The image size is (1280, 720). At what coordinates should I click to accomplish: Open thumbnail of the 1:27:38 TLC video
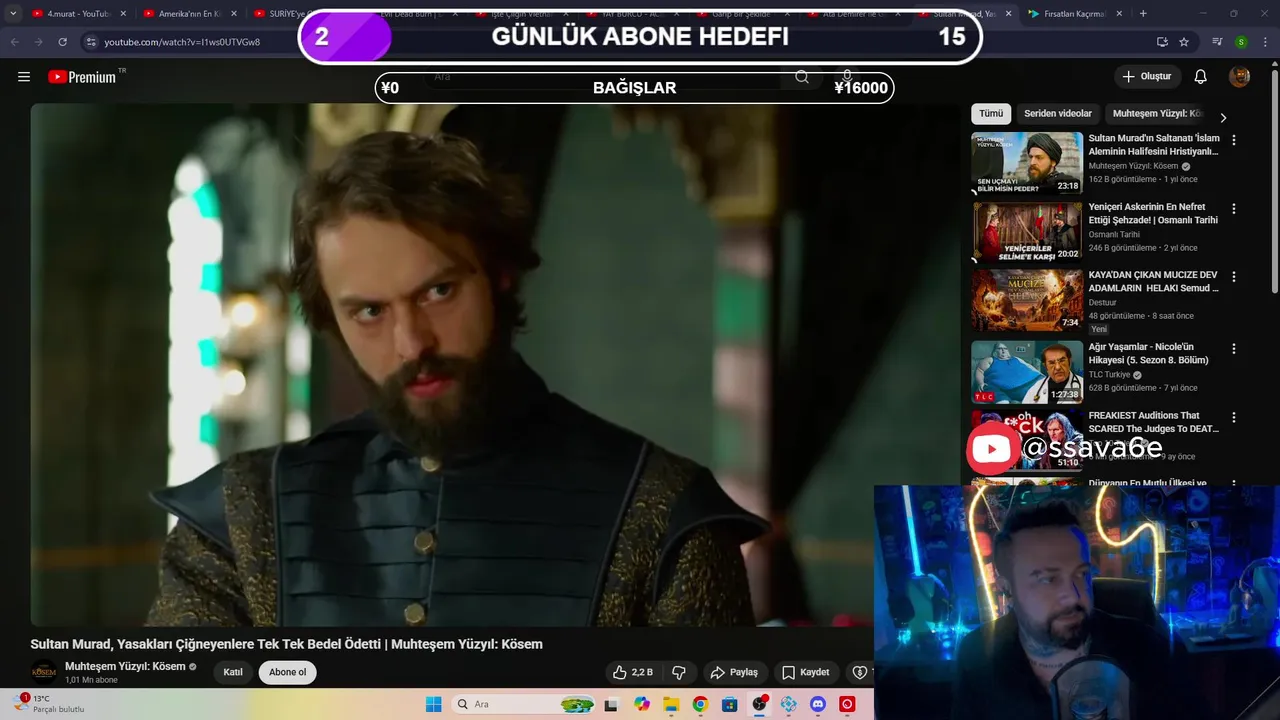pyautogui.click(x=1027, y=372)
